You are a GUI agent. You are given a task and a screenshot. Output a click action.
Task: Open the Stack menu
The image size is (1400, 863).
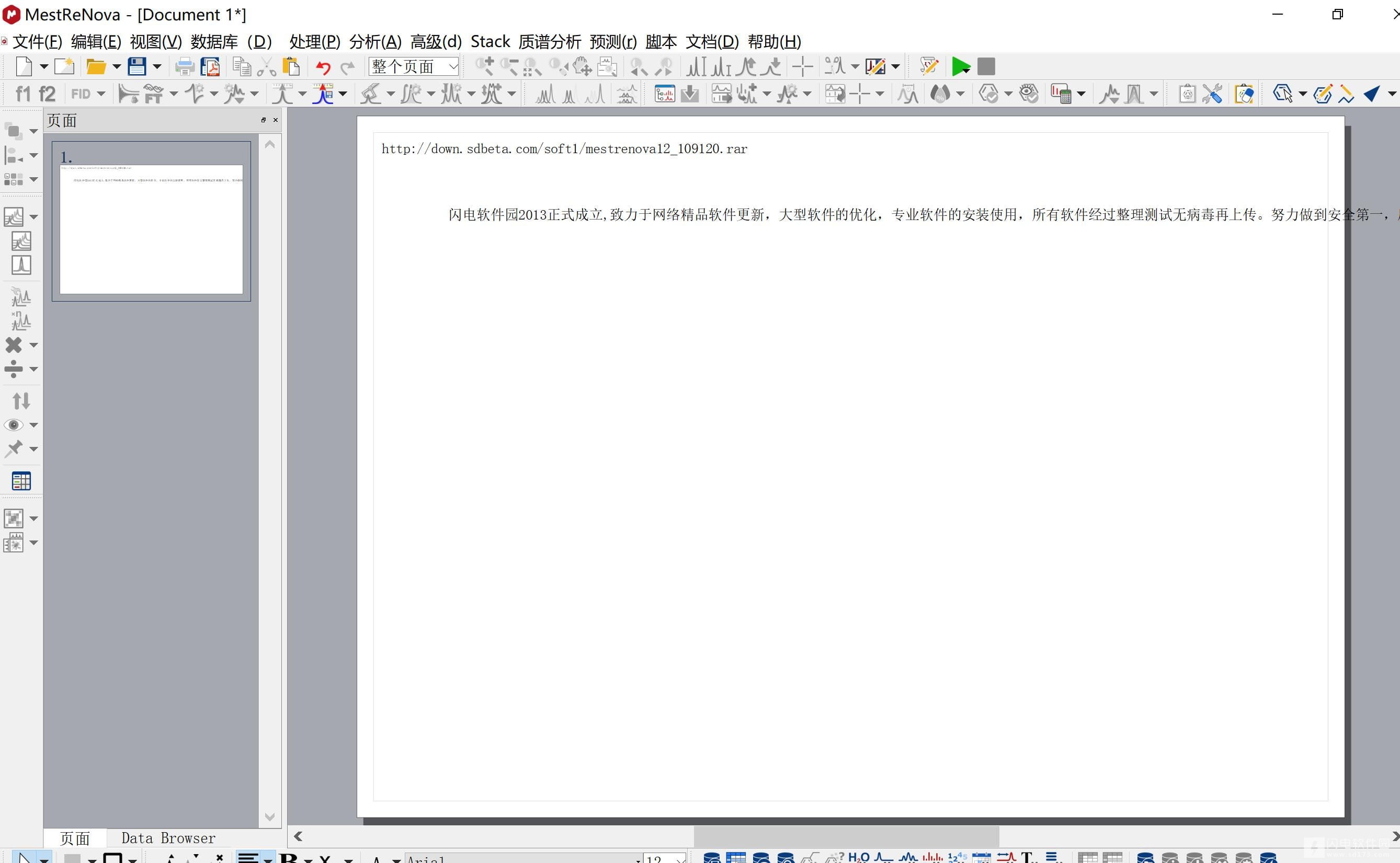[x=490, y=42]
